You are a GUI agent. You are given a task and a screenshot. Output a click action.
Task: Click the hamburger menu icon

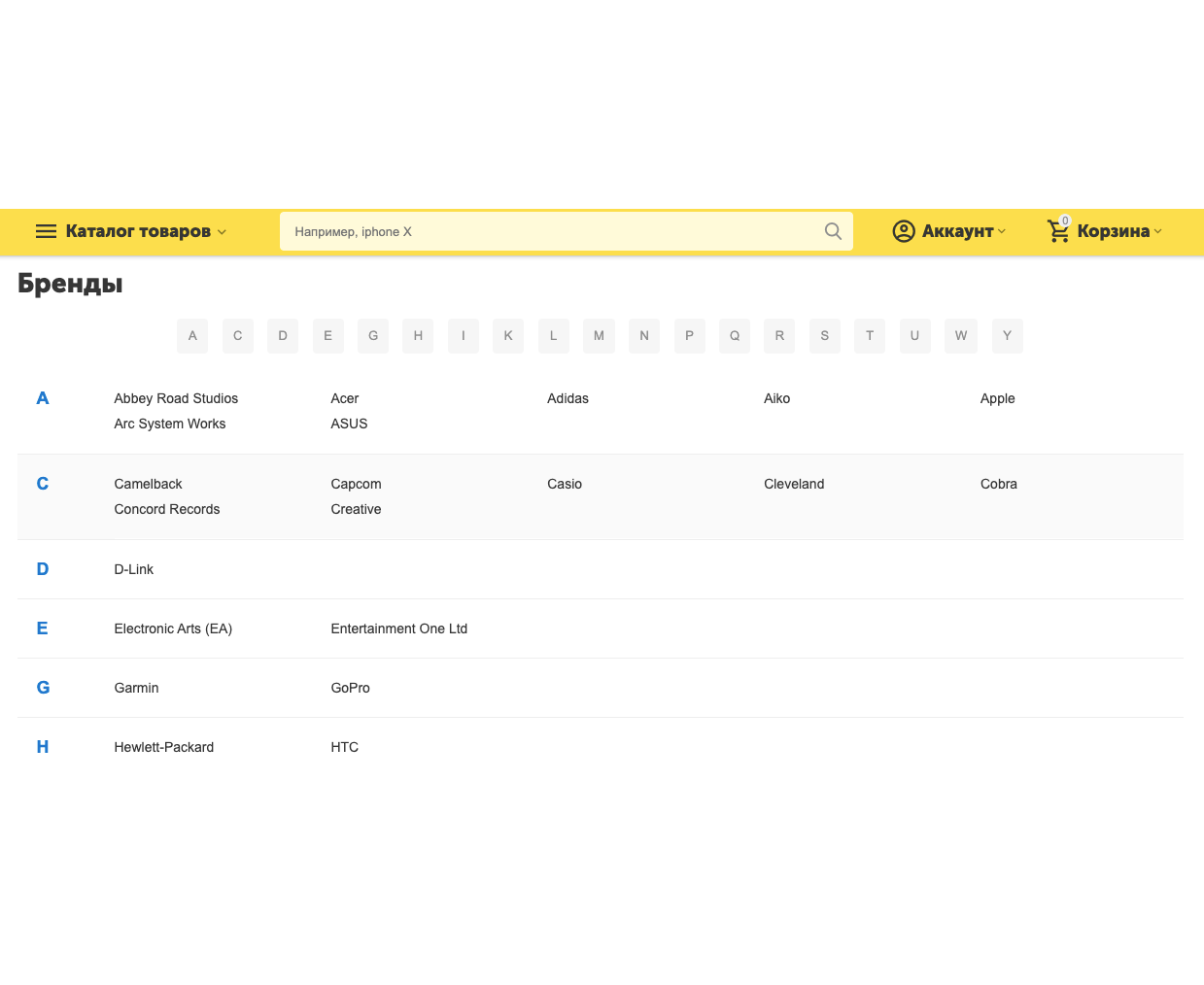(x=46, y=231)
